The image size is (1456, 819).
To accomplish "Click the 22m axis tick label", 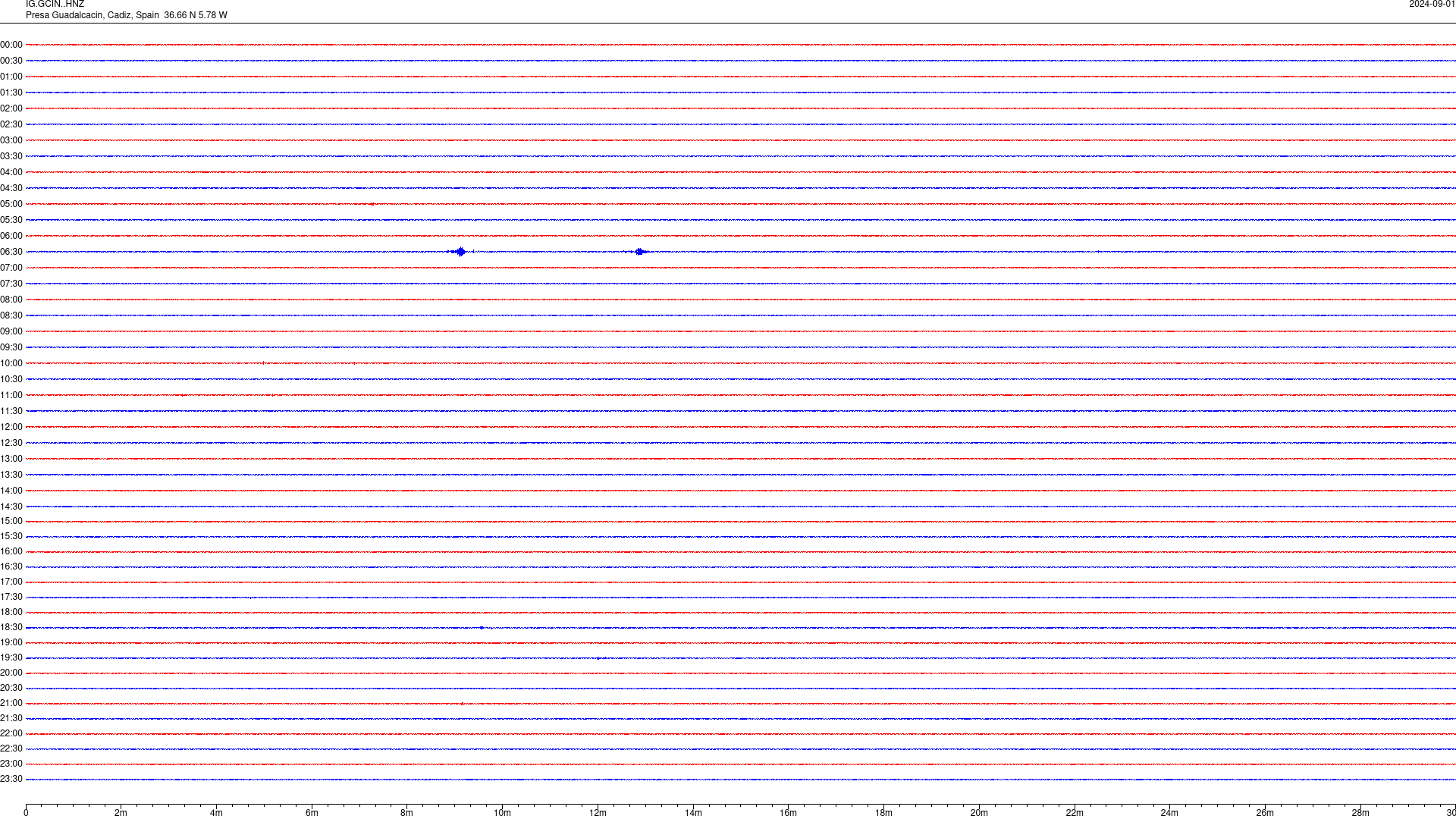I will [x=1075, y=813].
